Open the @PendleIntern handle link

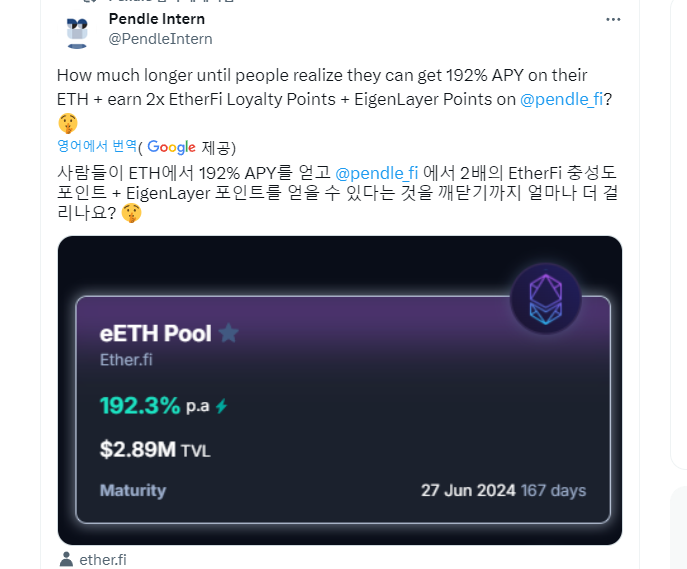[x=160, y=39]
